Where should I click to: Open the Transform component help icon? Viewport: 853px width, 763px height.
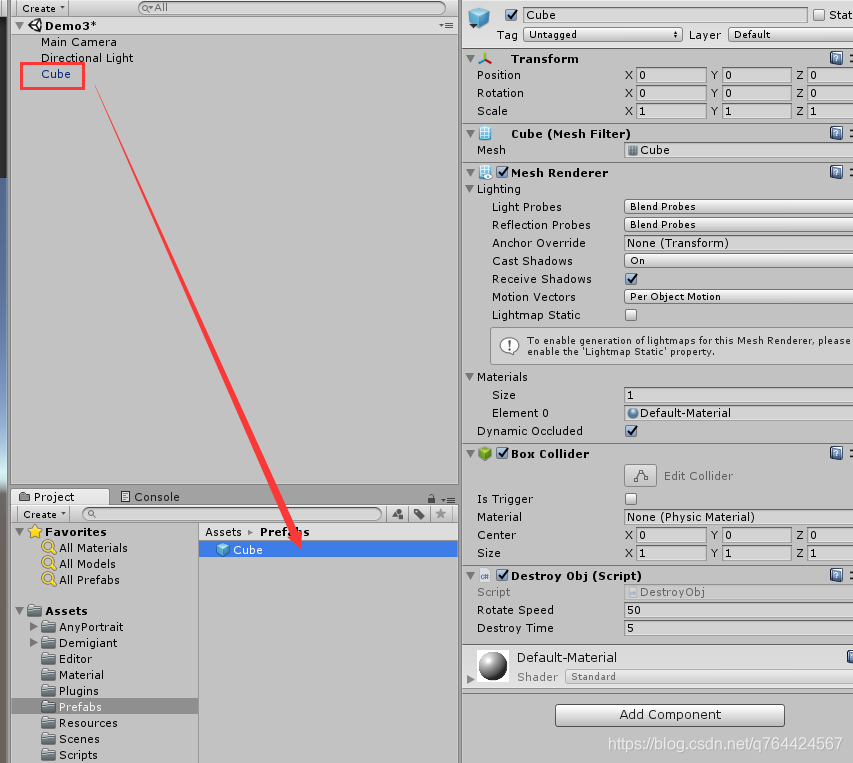(x=836, y=59)
